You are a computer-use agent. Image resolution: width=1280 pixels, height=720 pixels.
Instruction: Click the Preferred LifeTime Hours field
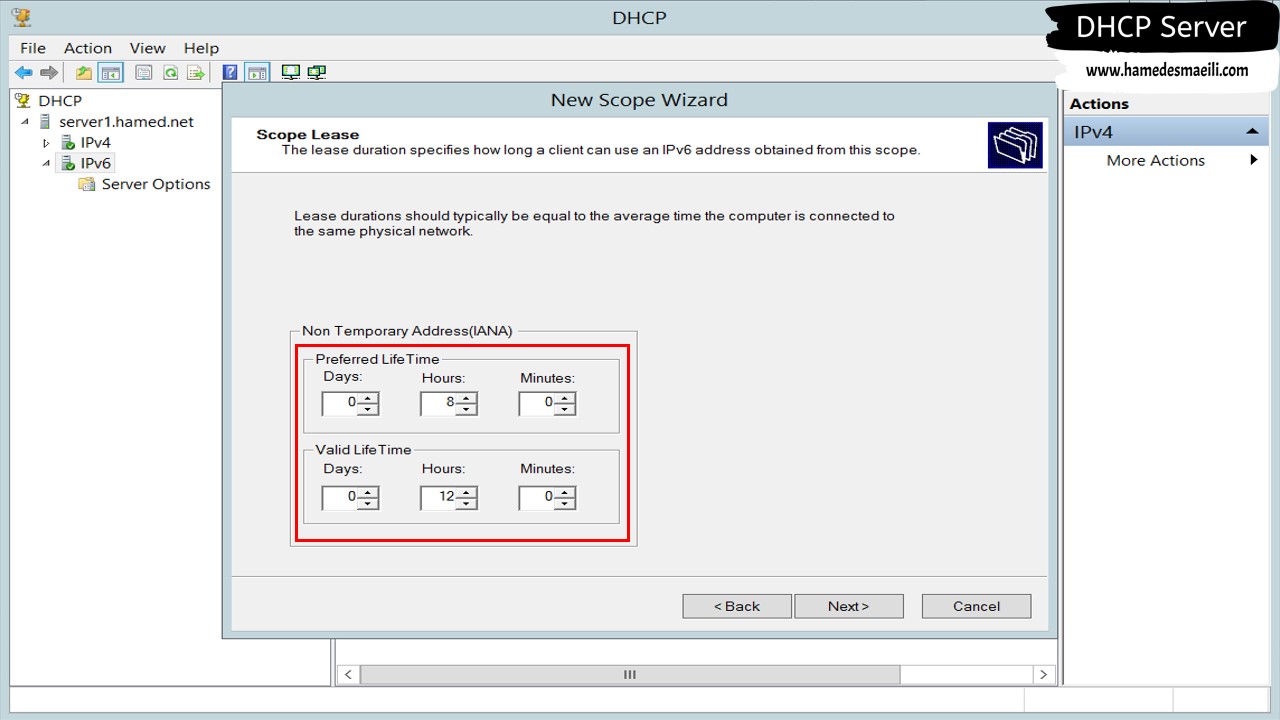click(438, 403)
